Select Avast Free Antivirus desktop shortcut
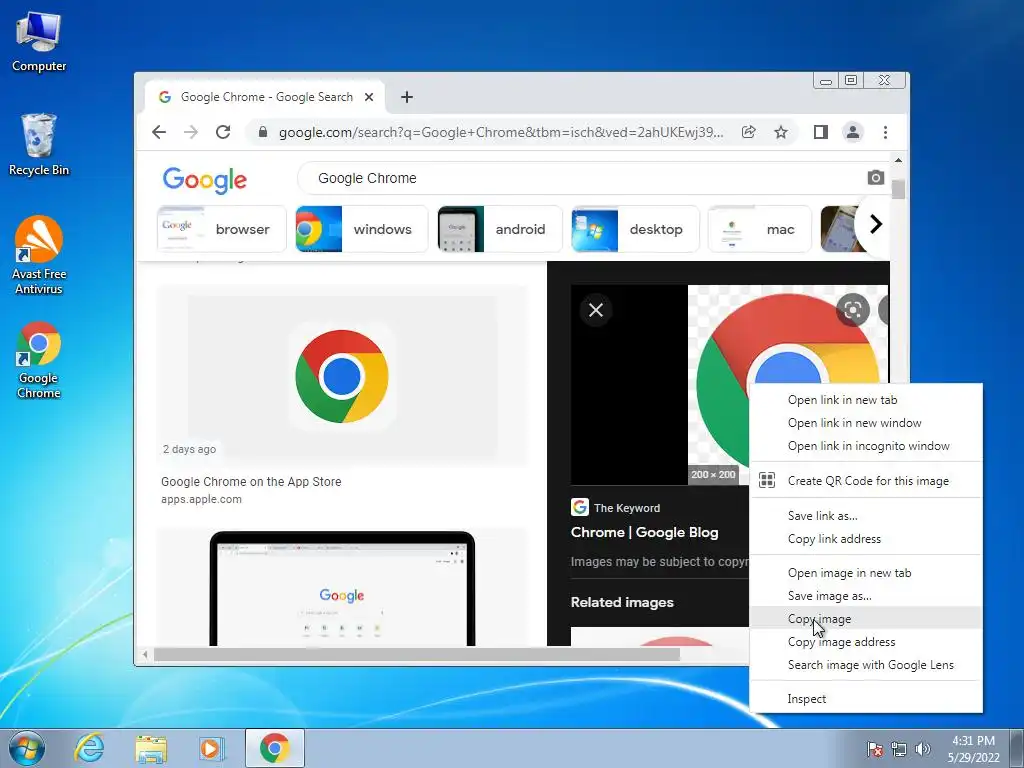This screenshot has width=1024, height=768. 39,255
